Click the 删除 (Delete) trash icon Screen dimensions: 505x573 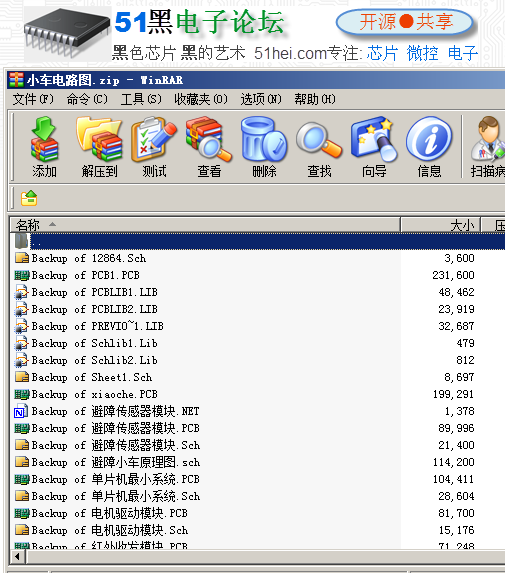pos(264,147)
